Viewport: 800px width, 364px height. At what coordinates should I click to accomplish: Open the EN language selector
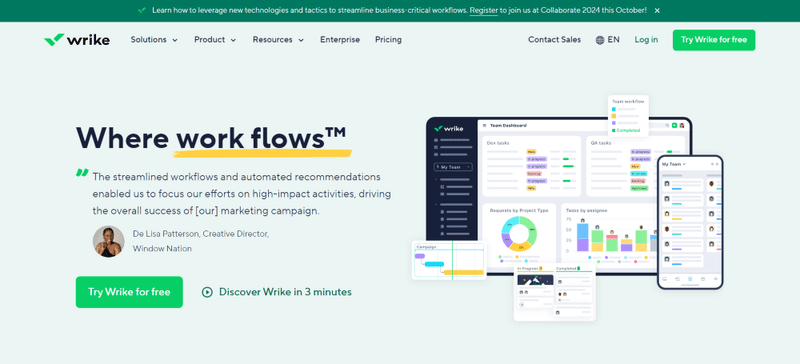tap(608, 40)
